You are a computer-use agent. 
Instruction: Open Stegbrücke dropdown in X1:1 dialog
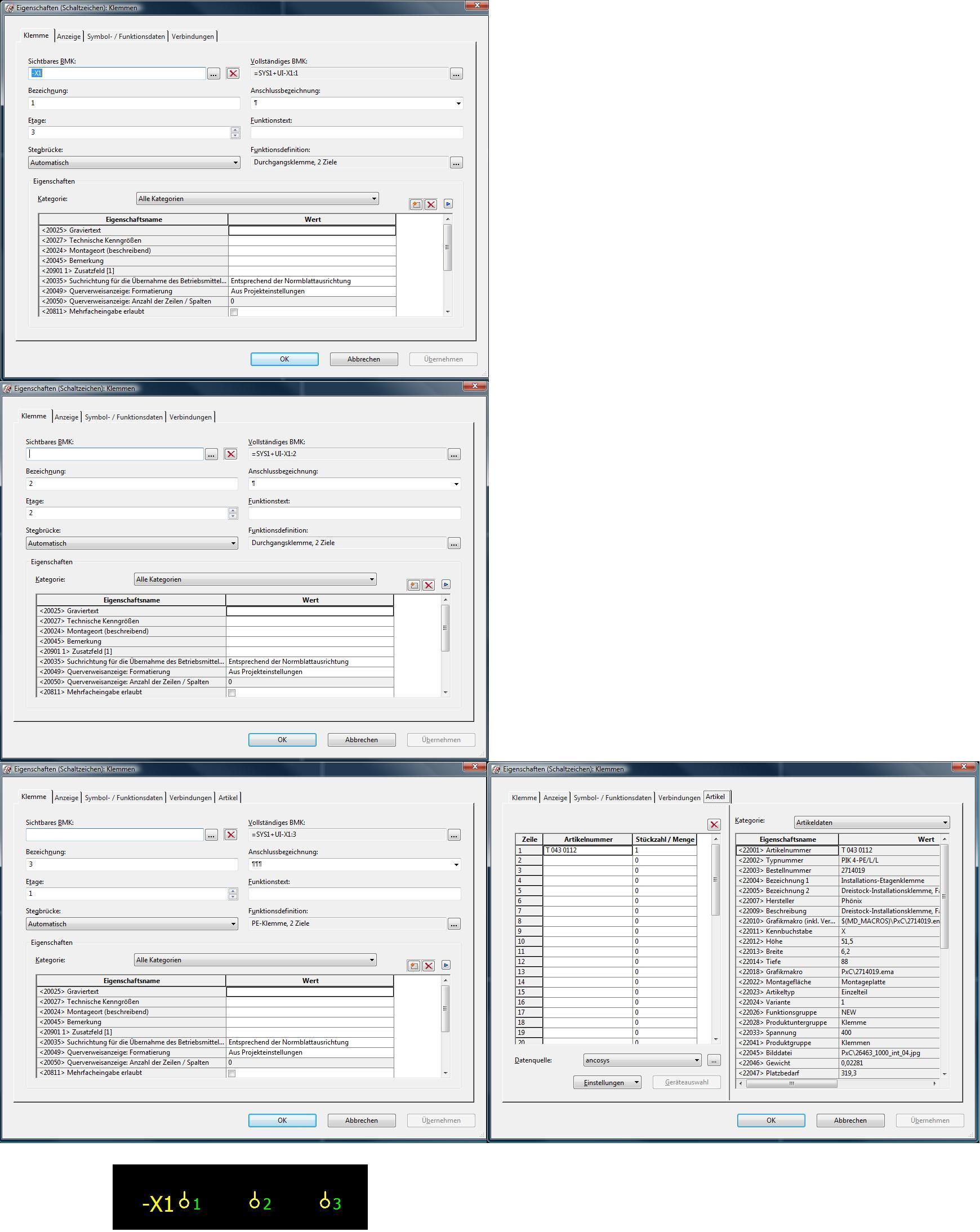pyautogui.click(x=133, y=163)
